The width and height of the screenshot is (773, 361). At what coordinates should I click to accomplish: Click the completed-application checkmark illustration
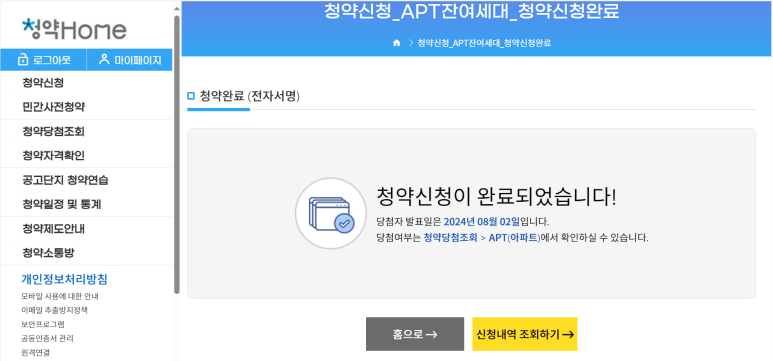(331, 213)
